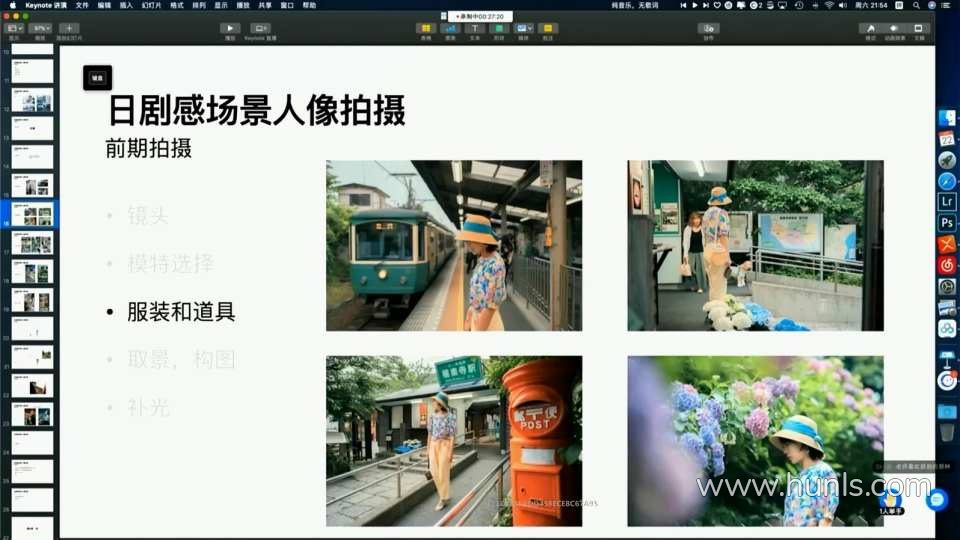Start slideshow with the Play button
Viewport: 960px width, 540px height.
[230, 28]
